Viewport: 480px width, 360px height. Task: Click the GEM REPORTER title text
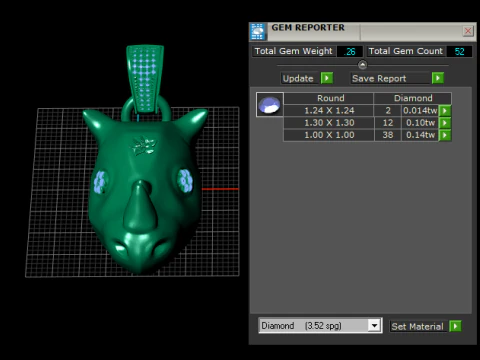pos(308,28)
